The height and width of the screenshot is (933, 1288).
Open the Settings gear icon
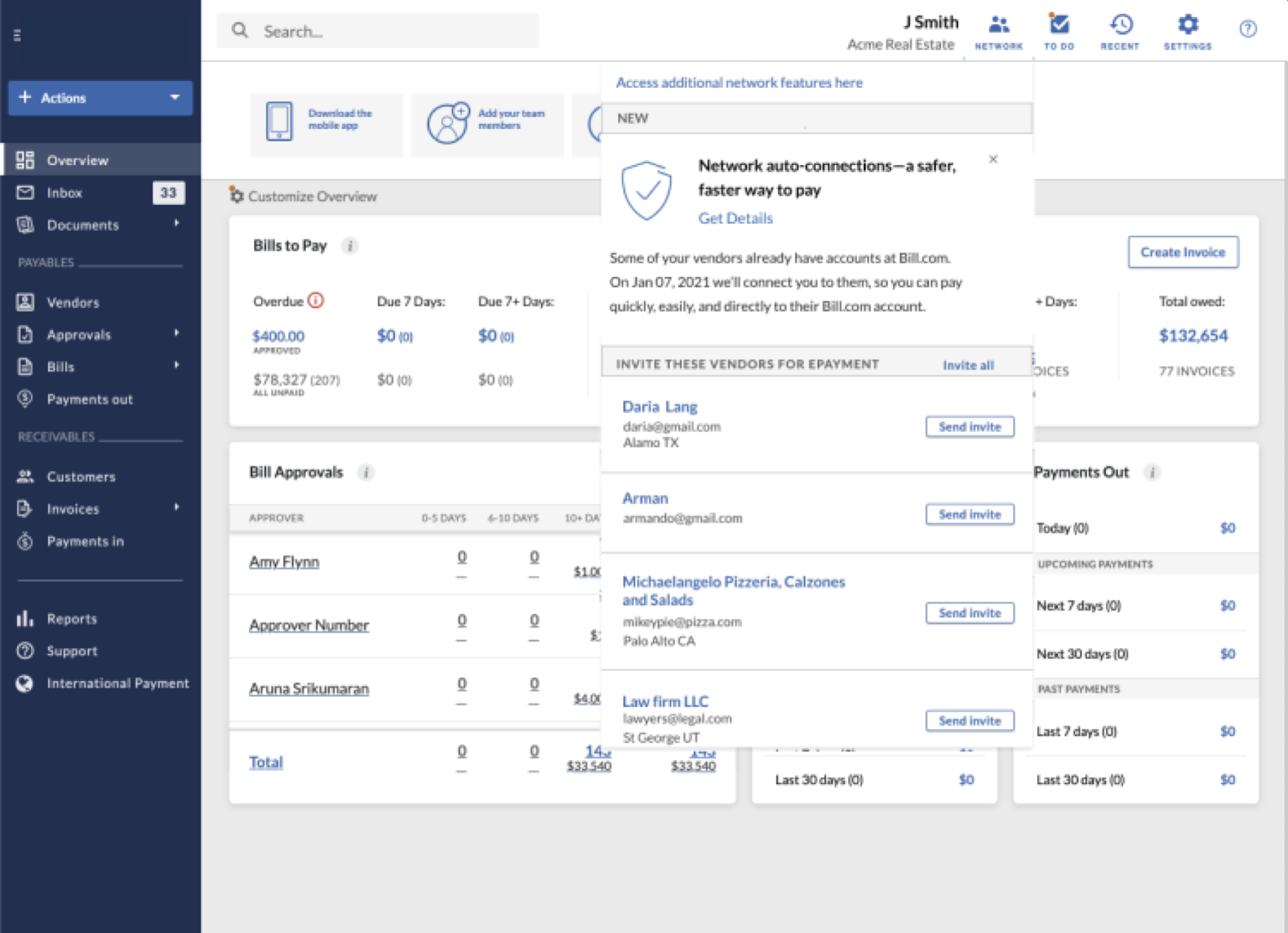click(x=1187, y=31)
